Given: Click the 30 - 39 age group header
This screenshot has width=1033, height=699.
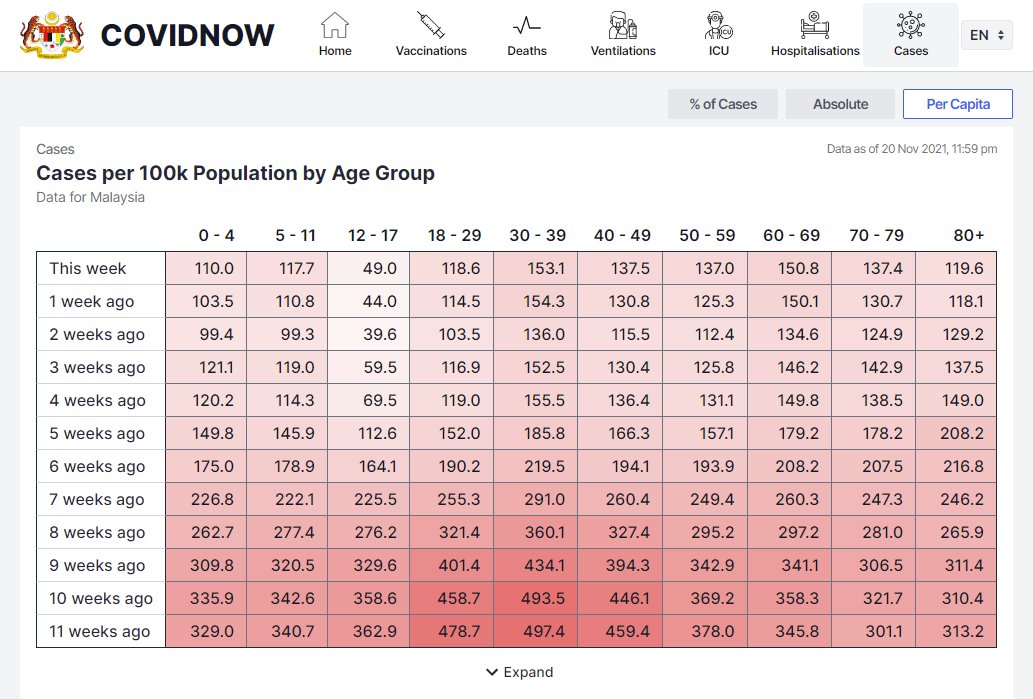Looking at the screenshot, I should [x=537, y=235].
